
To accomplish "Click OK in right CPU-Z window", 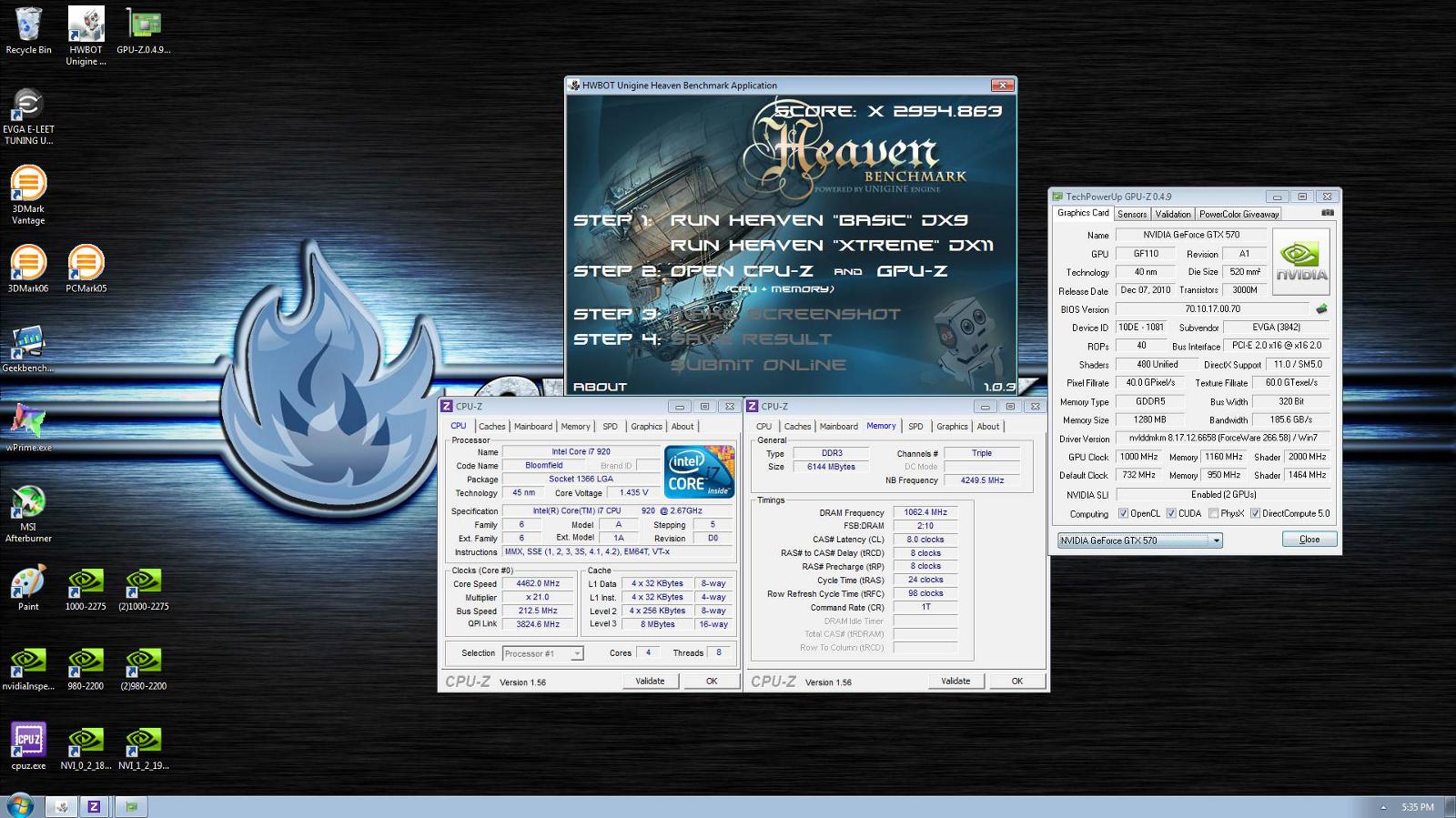I will 1017,681.
